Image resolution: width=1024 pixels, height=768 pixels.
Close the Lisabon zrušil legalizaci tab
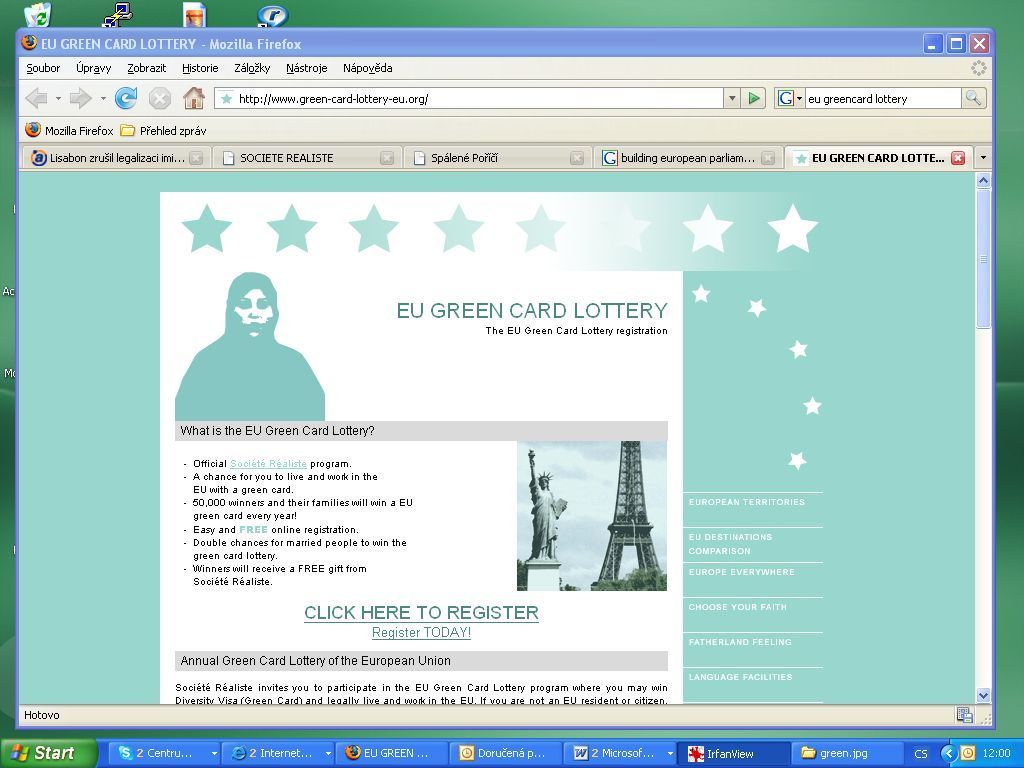click(196, 158)
